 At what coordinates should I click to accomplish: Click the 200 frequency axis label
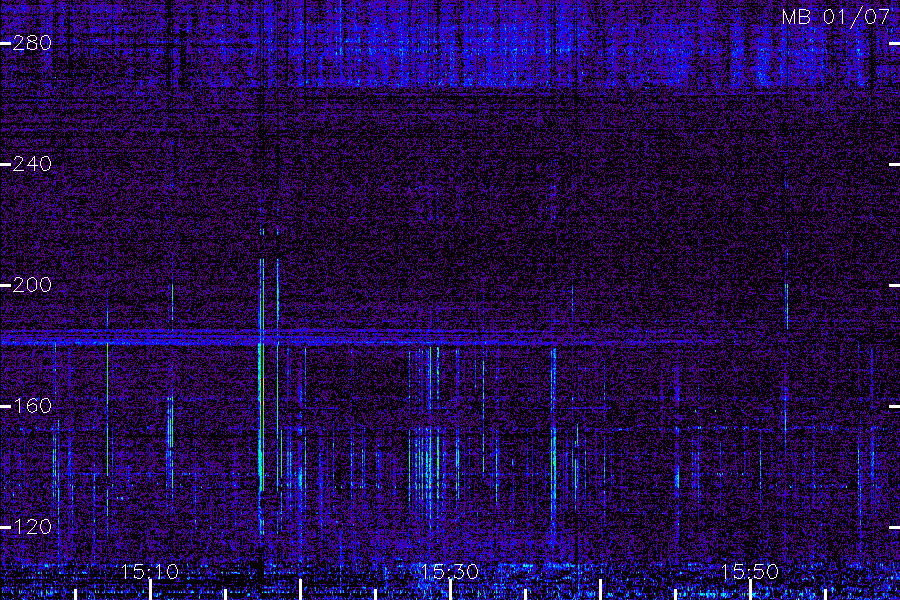coord(32,285)
